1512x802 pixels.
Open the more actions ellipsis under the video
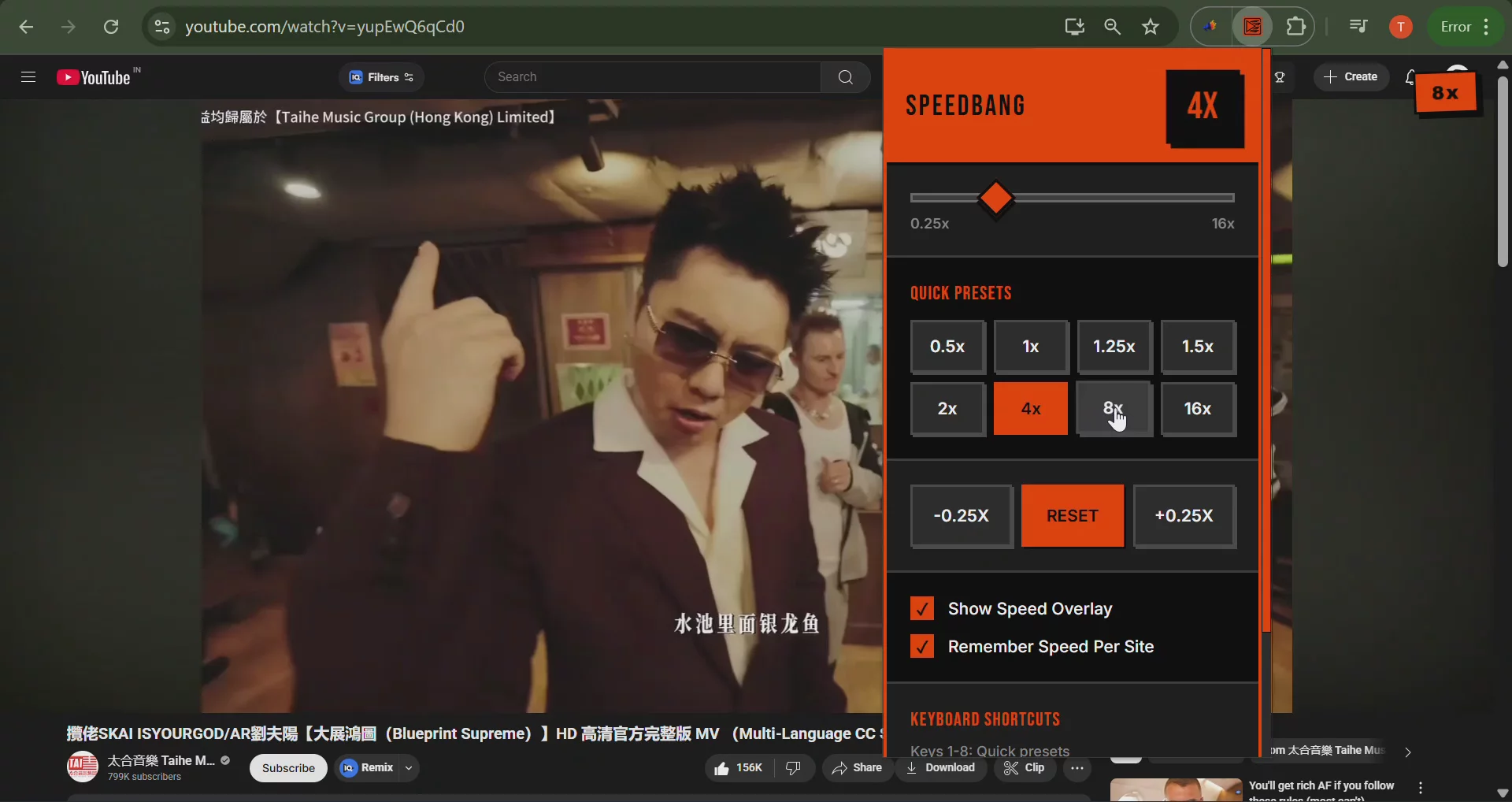tap(1077, 768)
